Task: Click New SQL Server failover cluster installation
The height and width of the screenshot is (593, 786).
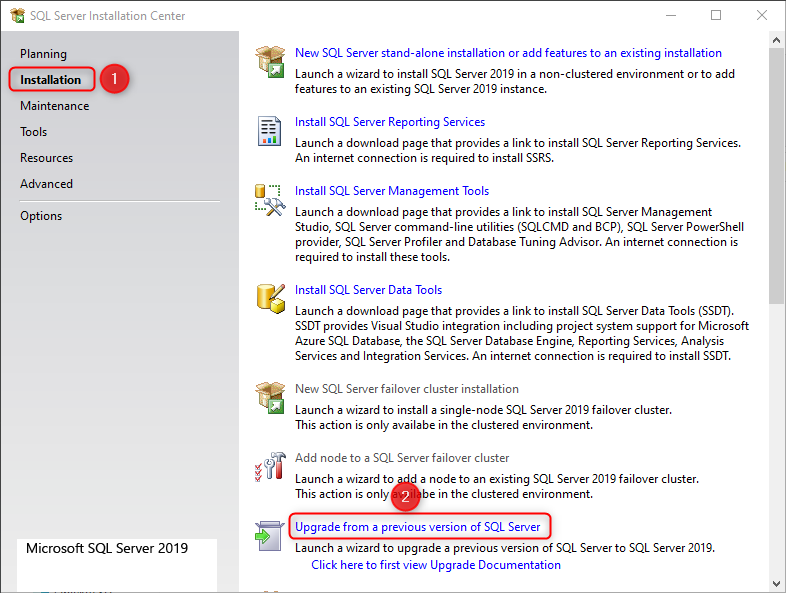Action: pyautogui.click(x=407, y=389)
